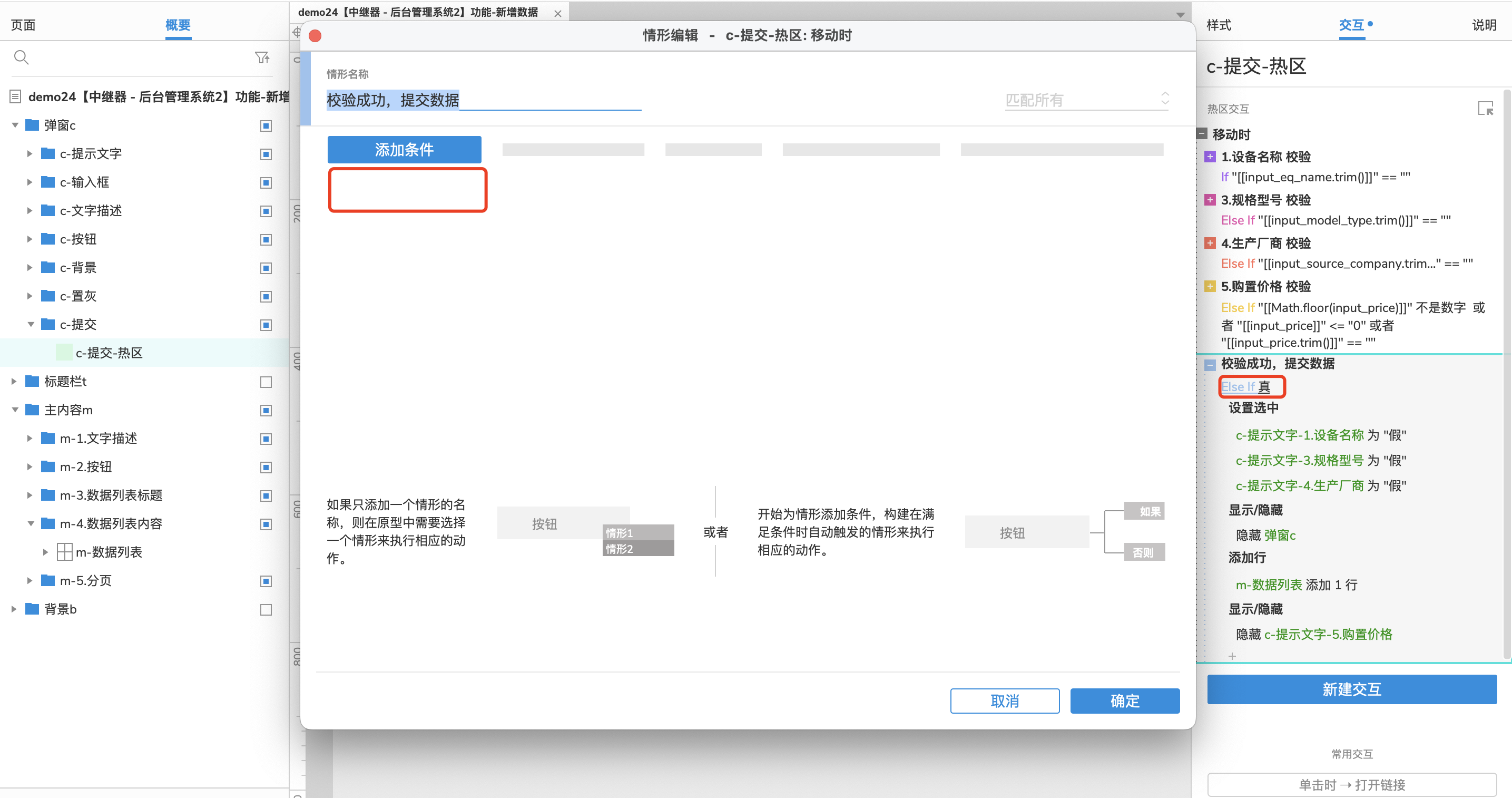Viewport: 1512px width, 798px height.
Task: Click the m-数据列表 repeater grid icon
Action: [64, 552]
